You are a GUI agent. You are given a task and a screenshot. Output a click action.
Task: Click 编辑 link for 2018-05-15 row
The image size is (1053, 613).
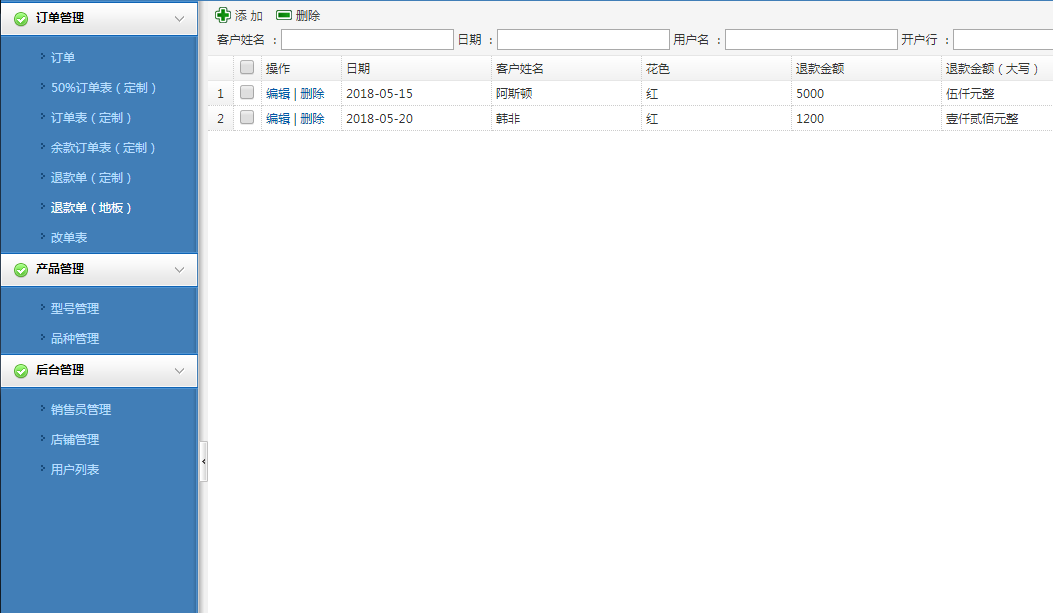278,93
